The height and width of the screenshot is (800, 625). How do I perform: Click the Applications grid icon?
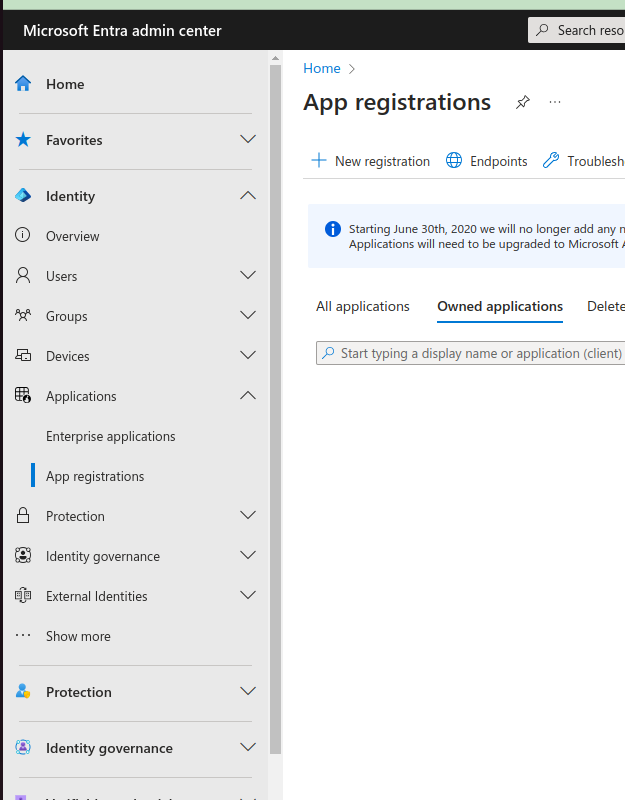[x=23, y=395]
